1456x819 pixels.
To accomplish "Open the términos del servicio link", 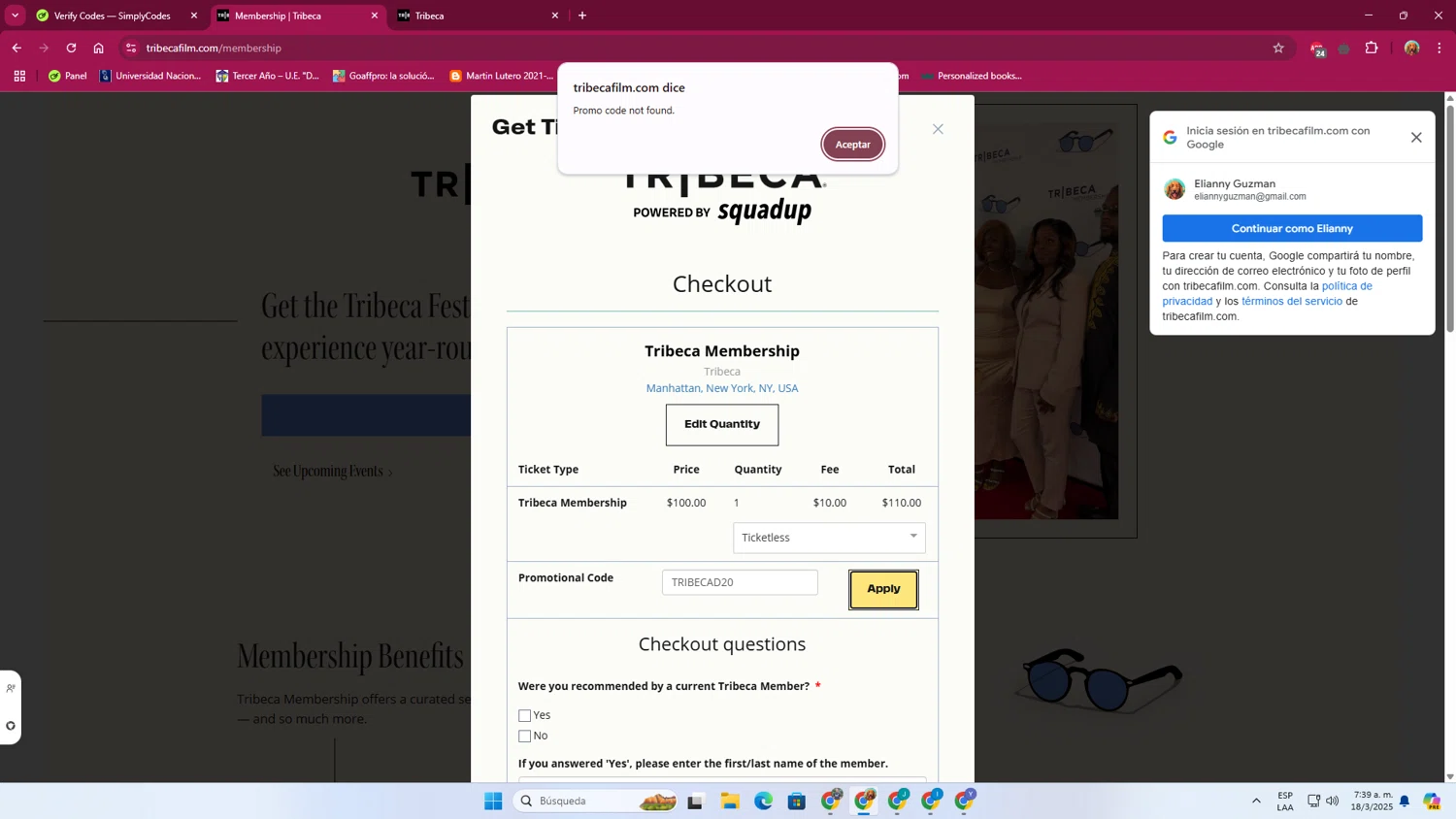I will point(1292,301).
